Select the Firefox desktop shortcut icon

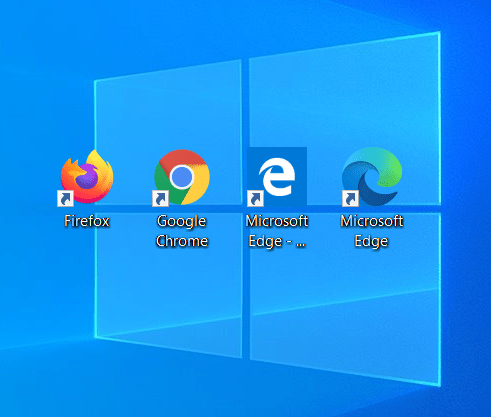pyautogui.click(x=86, y=177)
